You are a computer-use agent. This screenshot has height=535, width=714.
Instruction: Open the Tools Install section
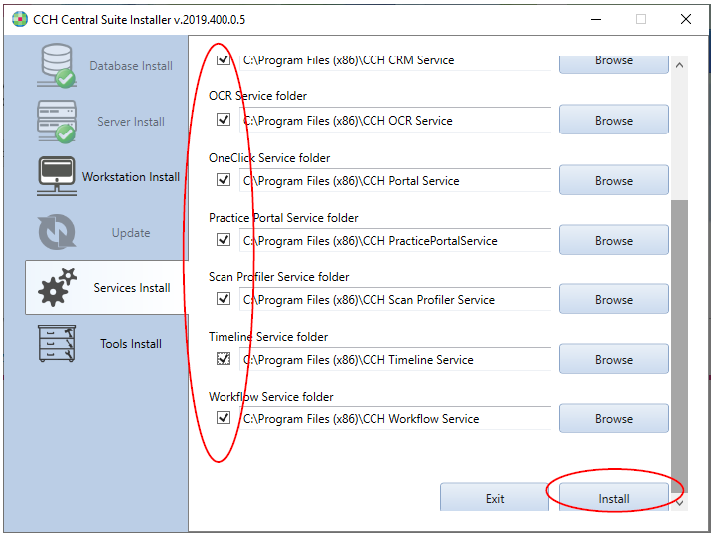click(x=106, y=343)
